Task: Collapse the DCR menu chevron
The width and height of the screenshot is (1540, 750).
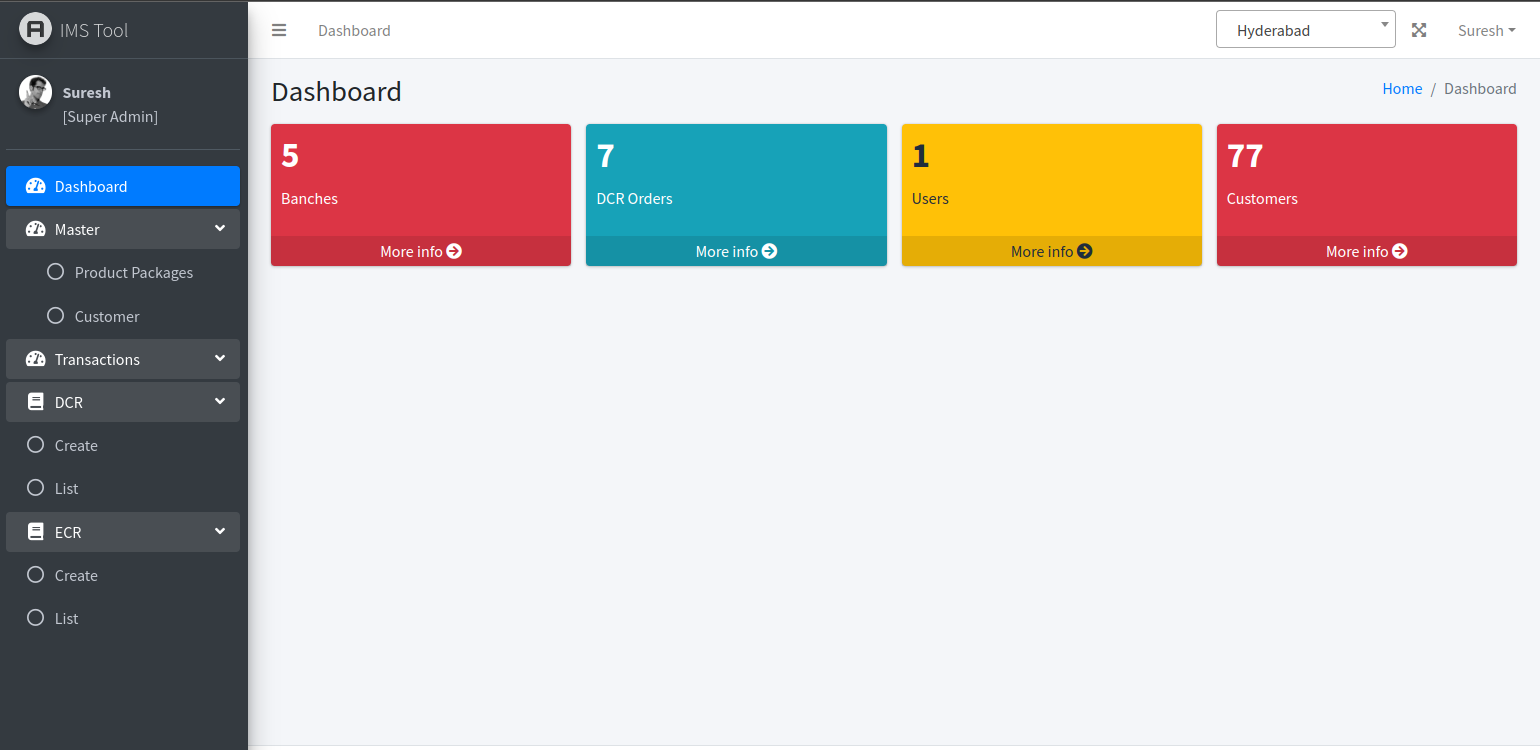Action: 220,402
